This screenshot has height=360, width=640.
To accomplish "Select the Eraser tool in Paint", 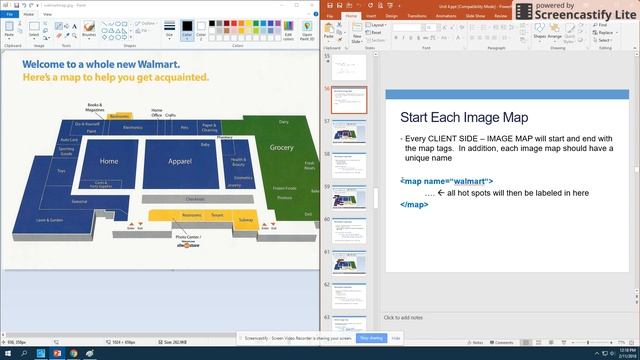I will pyautogui.click(x=59, y=36).
